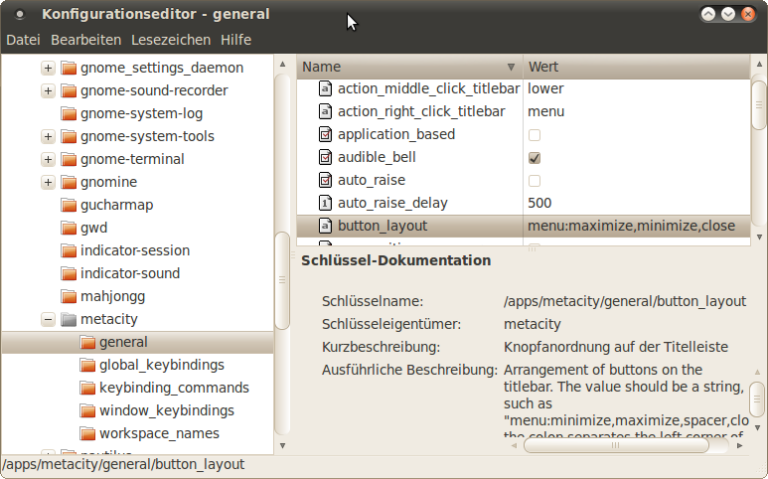The width and height of the screenshot is (768, 479).
Task: Expand the gnome_settings_daemon tree node
Action: 48,68
